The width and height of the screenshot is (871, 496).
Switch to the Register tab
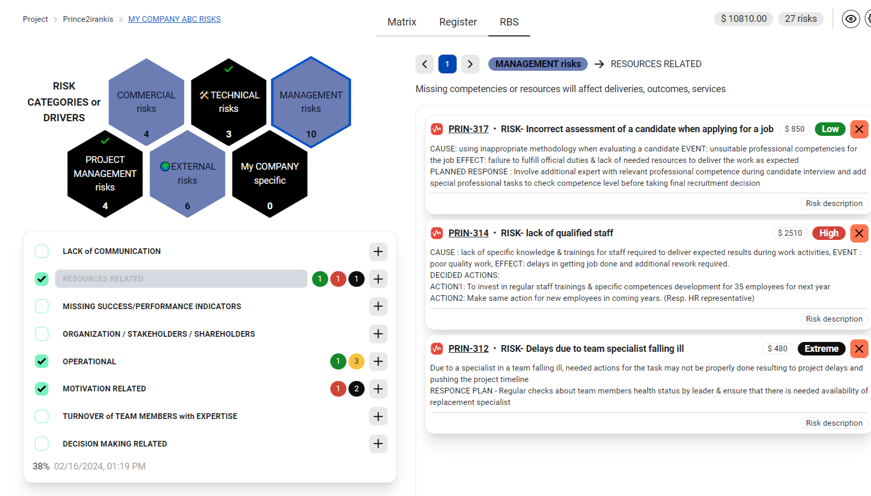tap(458, 22)
